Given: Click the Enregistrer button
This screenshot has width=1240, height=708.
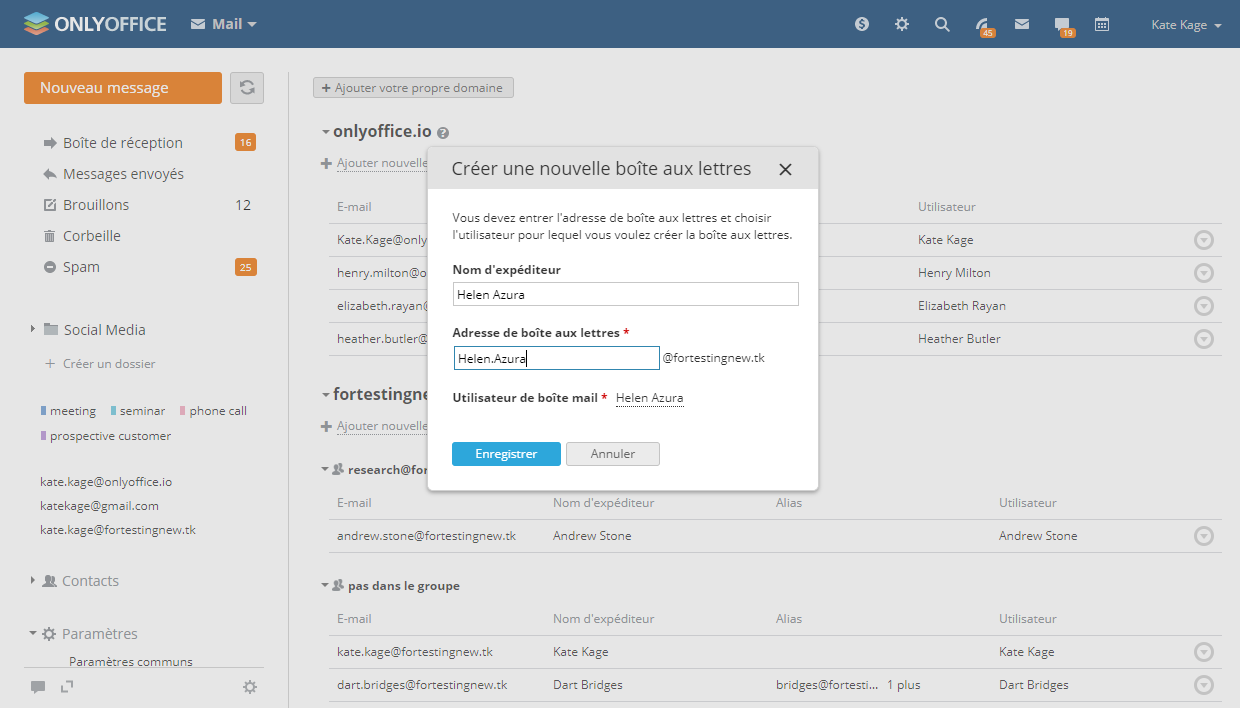Looking at the screenshot, I should coord(506,454).
